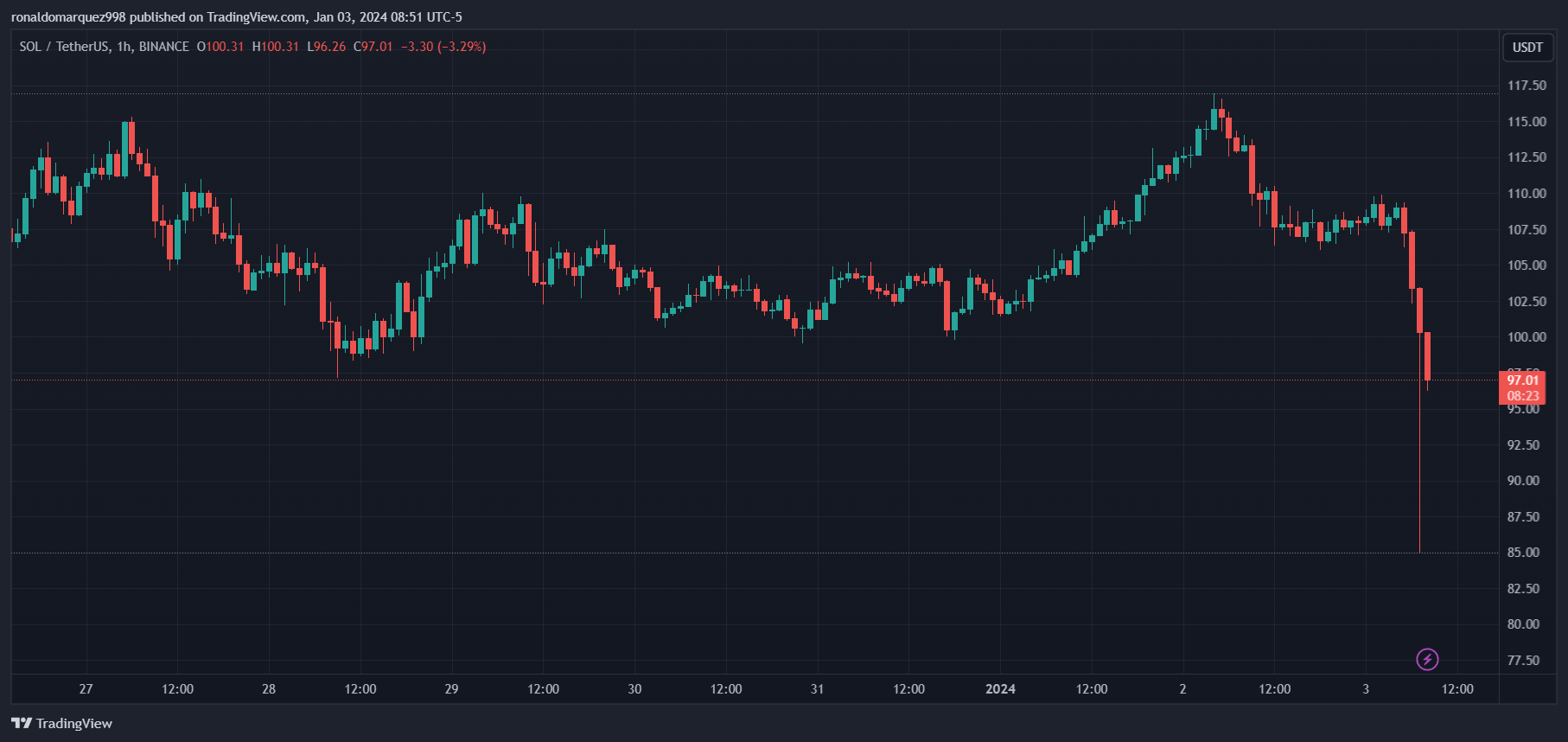The width and height of the screenshot is (1568, 742).
Task: Click the SOL / TetherUS symbol title
Action: pos(64,47)
